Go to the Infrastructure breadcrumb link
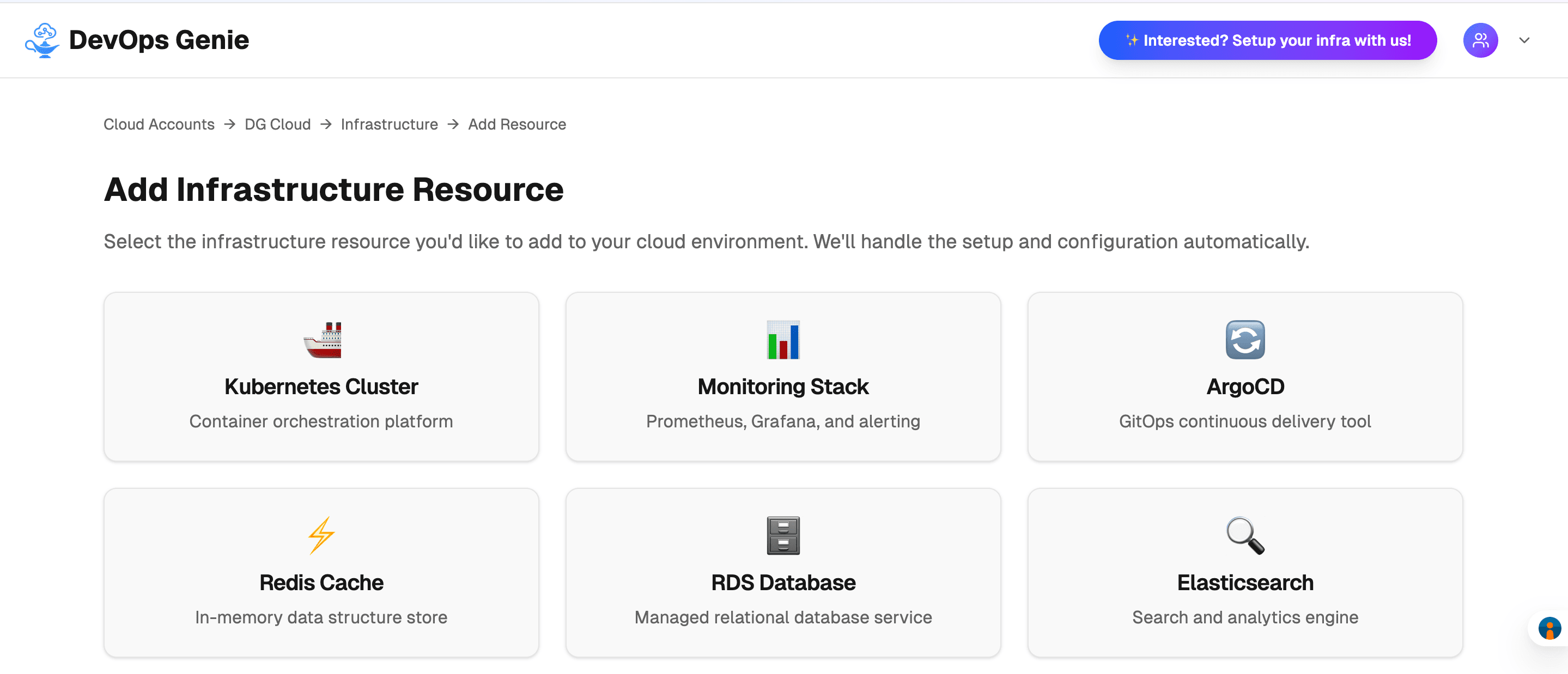This screenshot has height=674, width=1568. [x=390, y=124]
